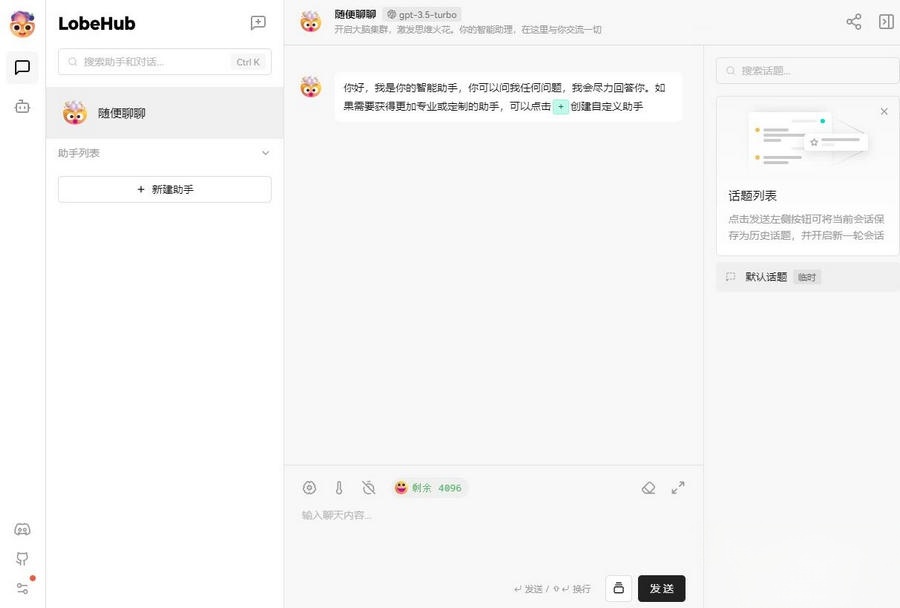Open the temperature thermometer setting icon
900x608 pixels.
[339, 488]
